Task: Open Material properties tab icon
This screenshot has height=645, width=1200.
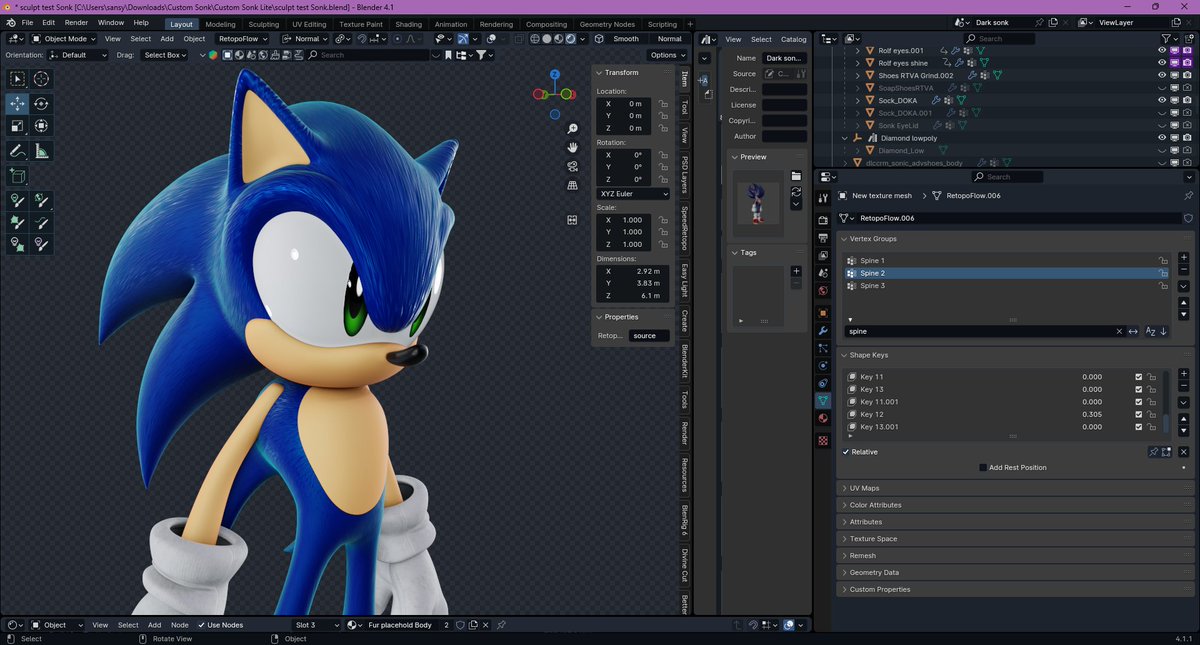Action: pos(823,418)
